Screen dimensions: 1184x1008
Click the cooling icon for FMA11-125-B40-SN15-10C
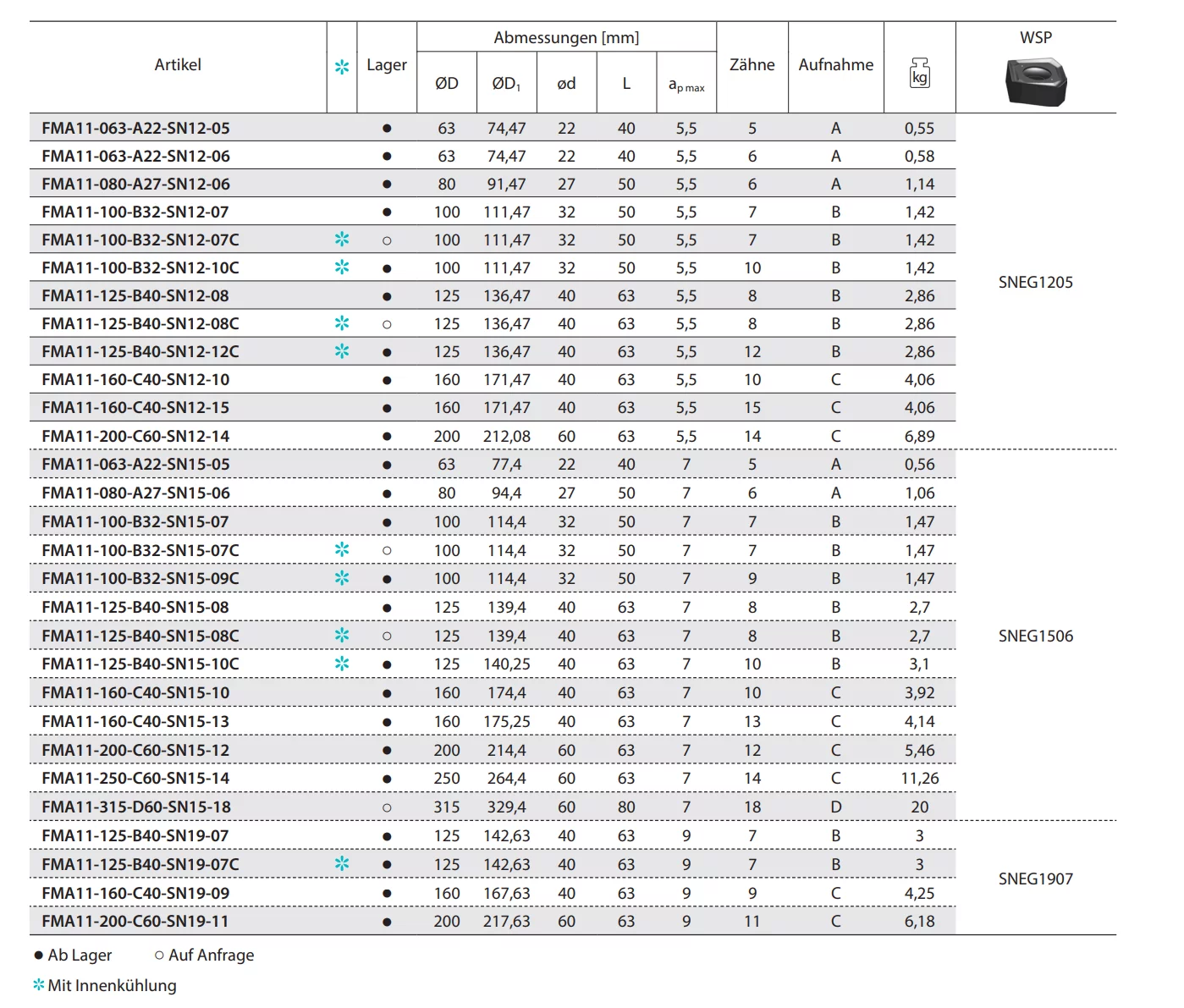[x=342, y=664]
